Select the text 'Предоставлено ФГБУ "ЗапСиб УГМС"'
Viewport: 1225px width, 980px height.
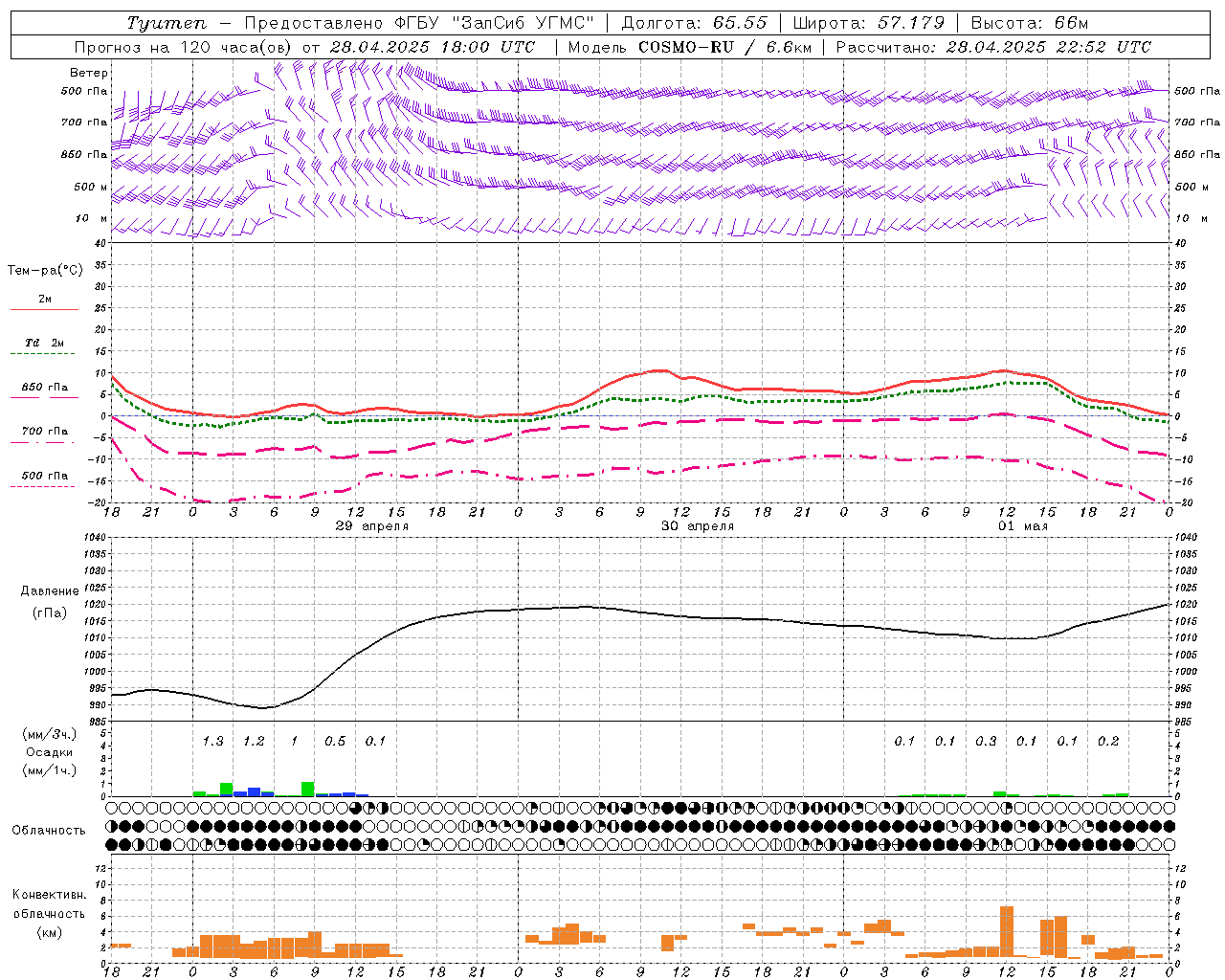tap(419, 23)
